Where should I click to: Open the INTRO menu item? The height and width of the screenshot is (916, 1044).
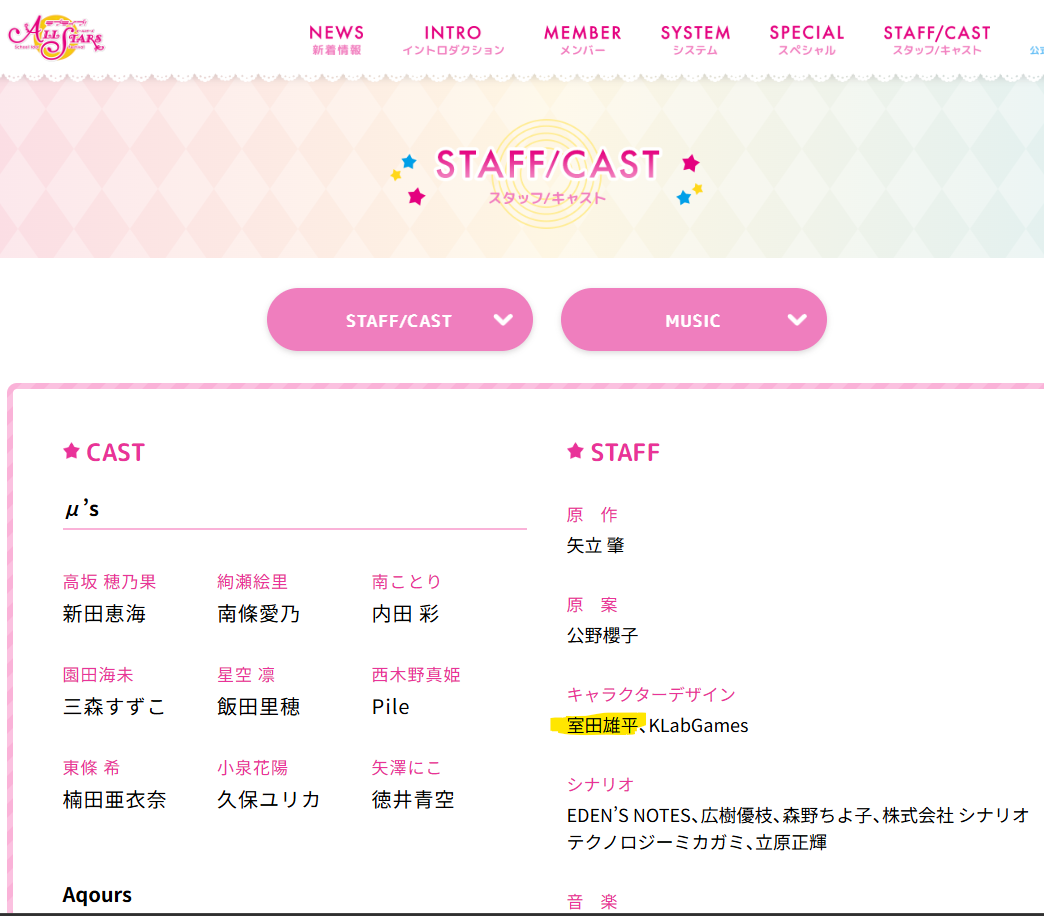pyautogui.click(x=453, y=40)
